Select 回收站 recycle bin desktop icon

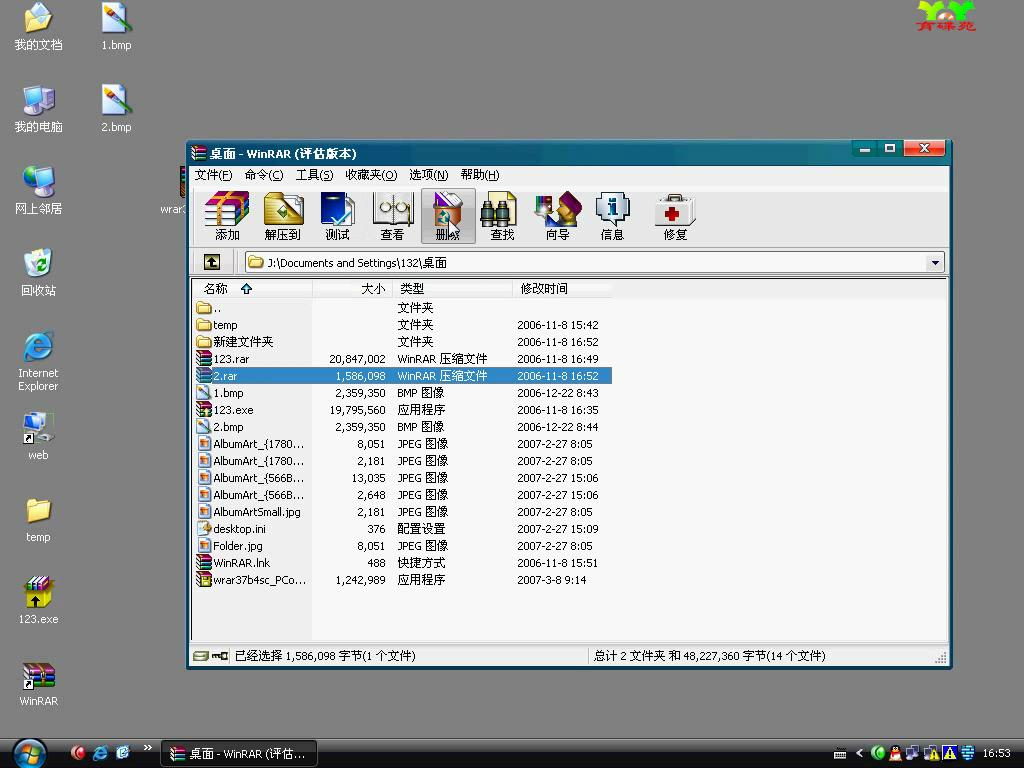(39, 273)
